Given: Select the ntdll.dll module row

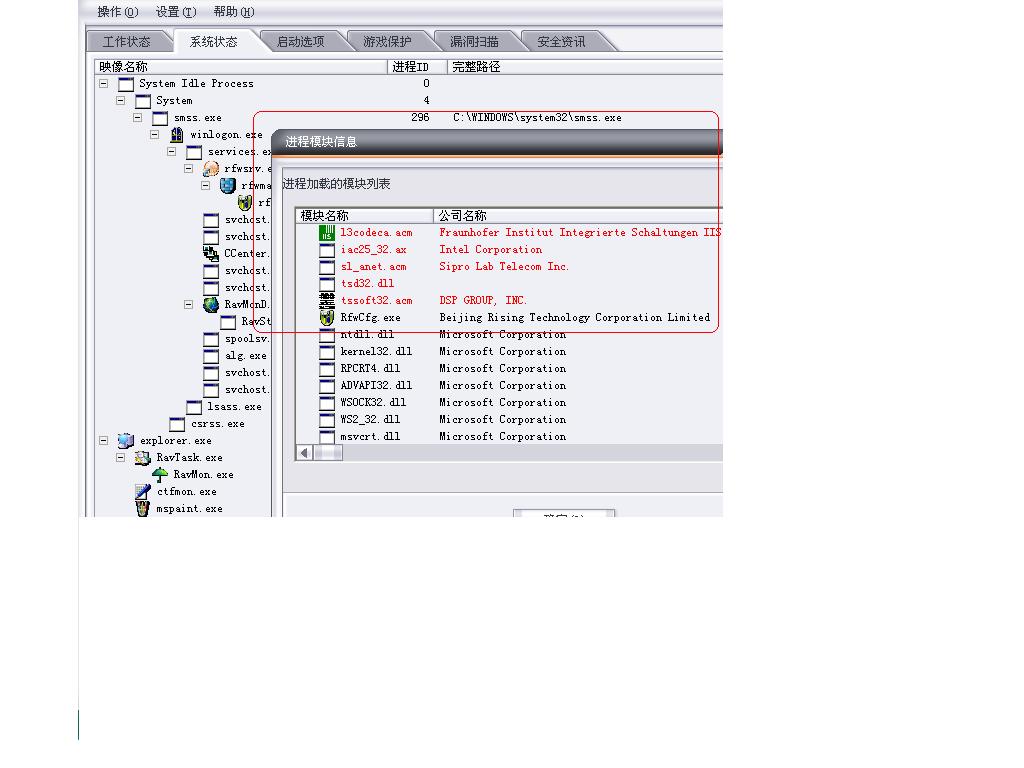Looking at the screenshot, I should 510,334.
